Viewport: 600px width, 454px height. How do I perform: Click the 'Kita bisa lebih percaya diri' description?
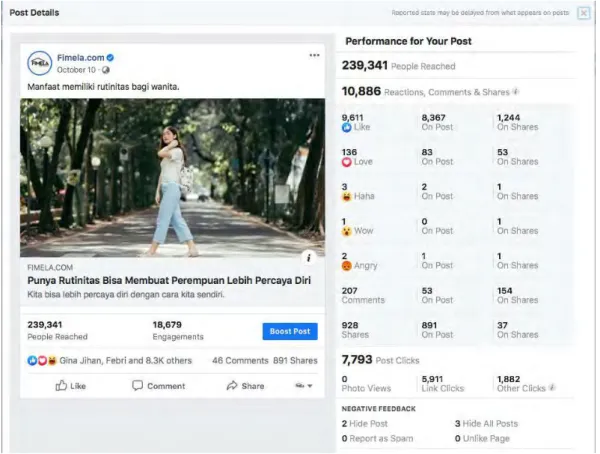[x=126, y=295]
